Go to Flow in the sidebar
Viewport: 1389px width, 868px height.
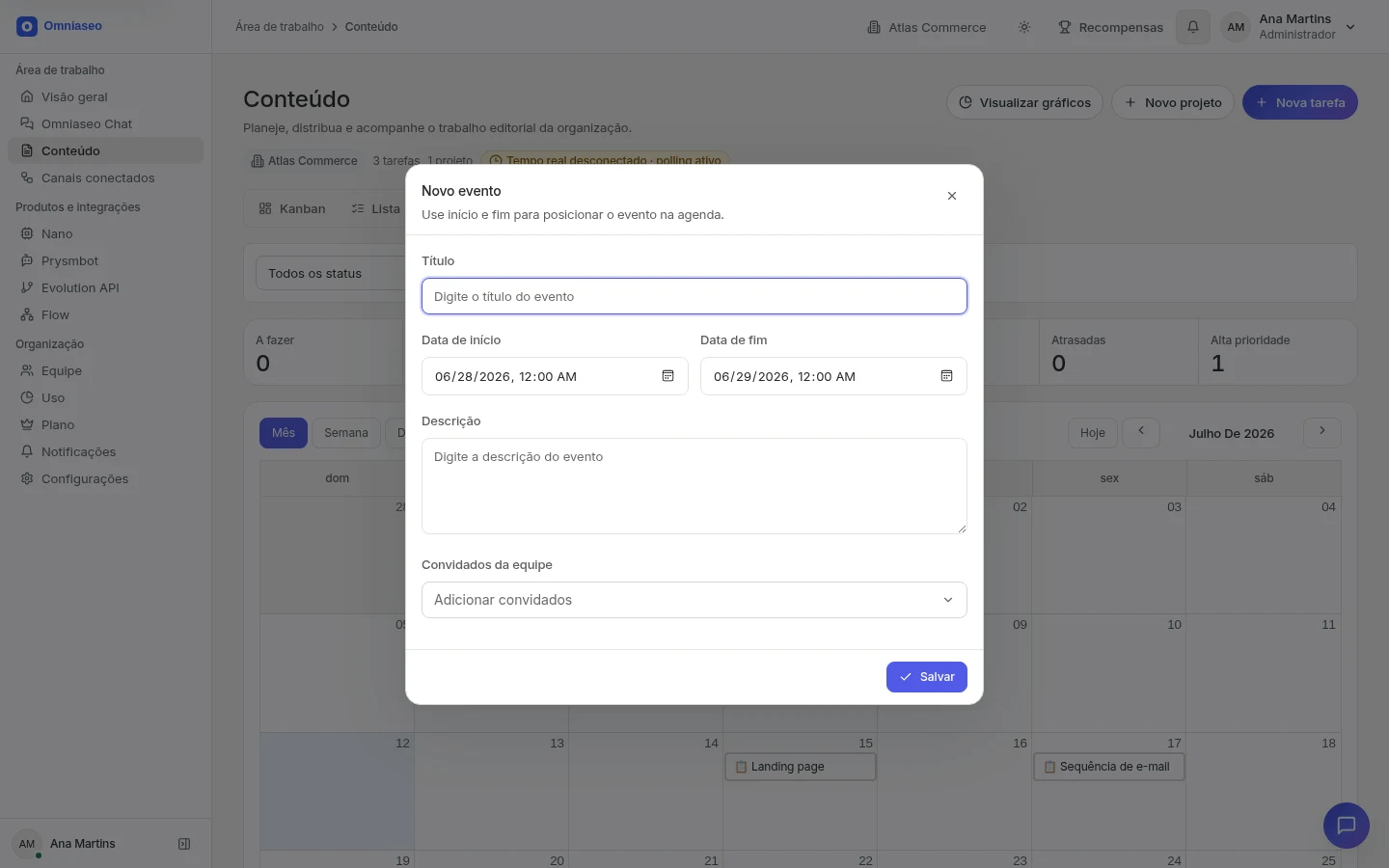(105, 314)
